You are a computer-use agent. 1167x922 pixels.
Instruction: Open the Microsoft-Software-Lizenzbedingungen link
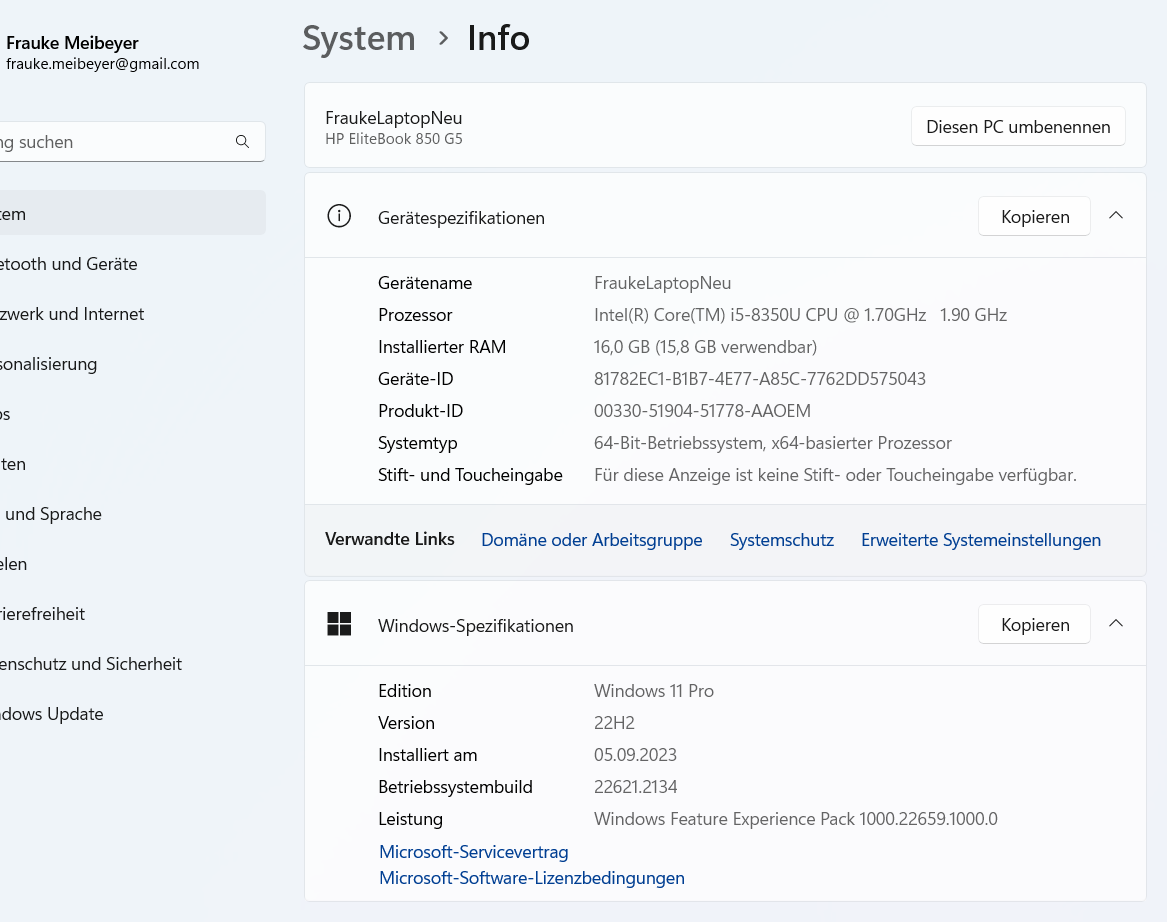pos(531,878)
